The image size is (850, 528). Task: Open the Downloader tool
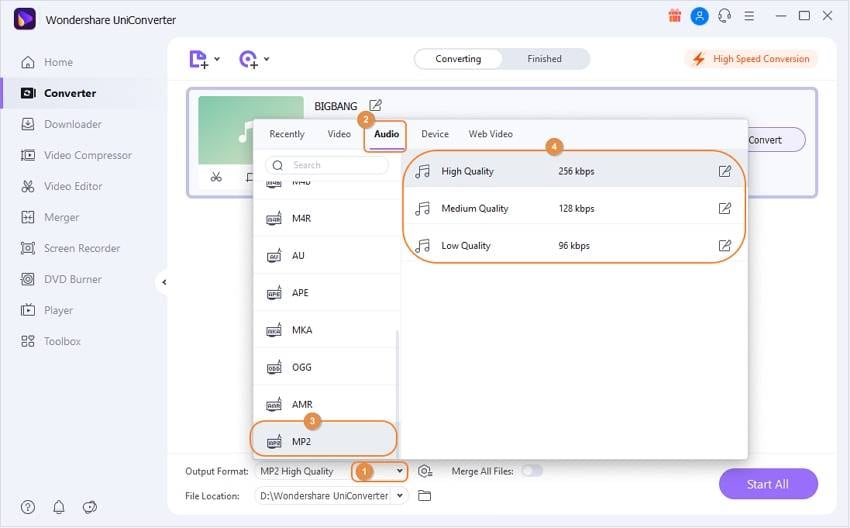[61, 124]
